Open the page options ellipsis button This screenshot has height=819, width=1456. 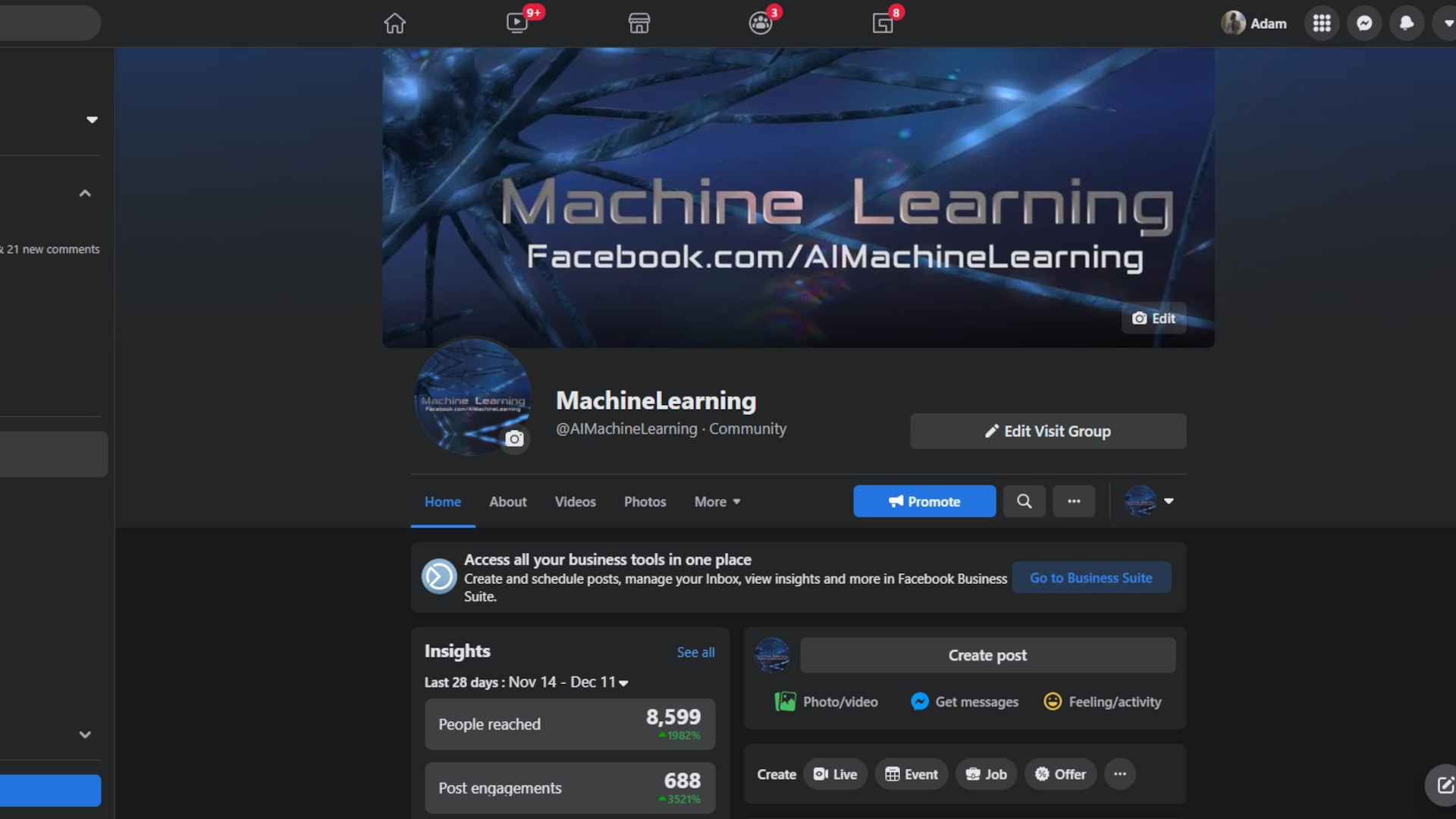tap(1074, 501)
